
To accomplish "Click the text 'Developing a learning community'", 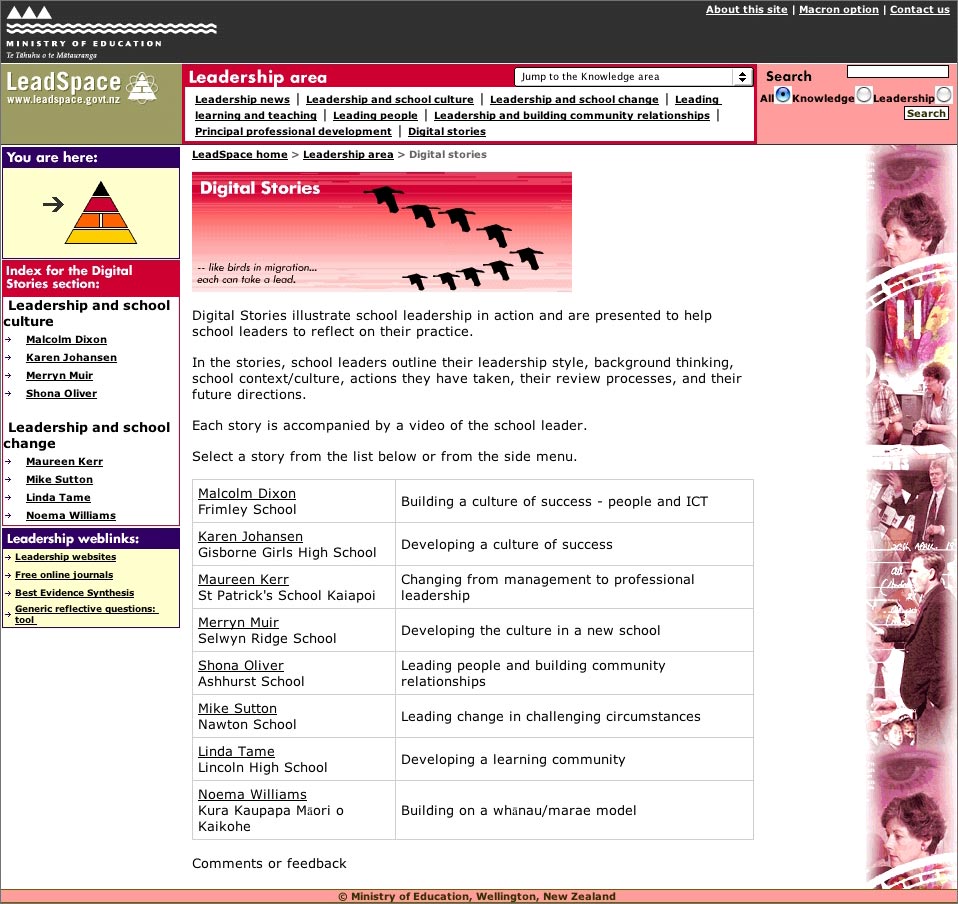I will coord(513,759).
